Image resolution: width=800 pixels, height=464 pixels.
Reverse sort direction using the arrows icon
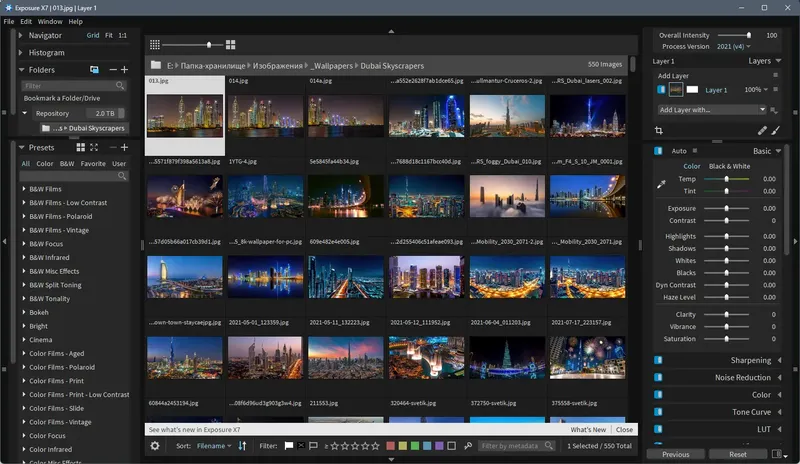pyautogui.click(x=242, y=445)
